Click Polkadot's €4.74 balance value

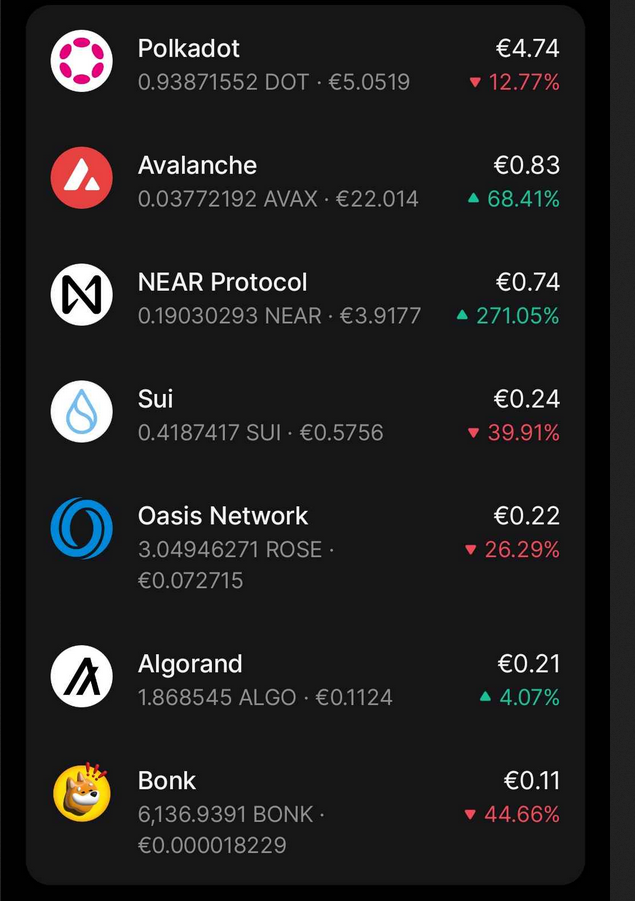(528, 48)
